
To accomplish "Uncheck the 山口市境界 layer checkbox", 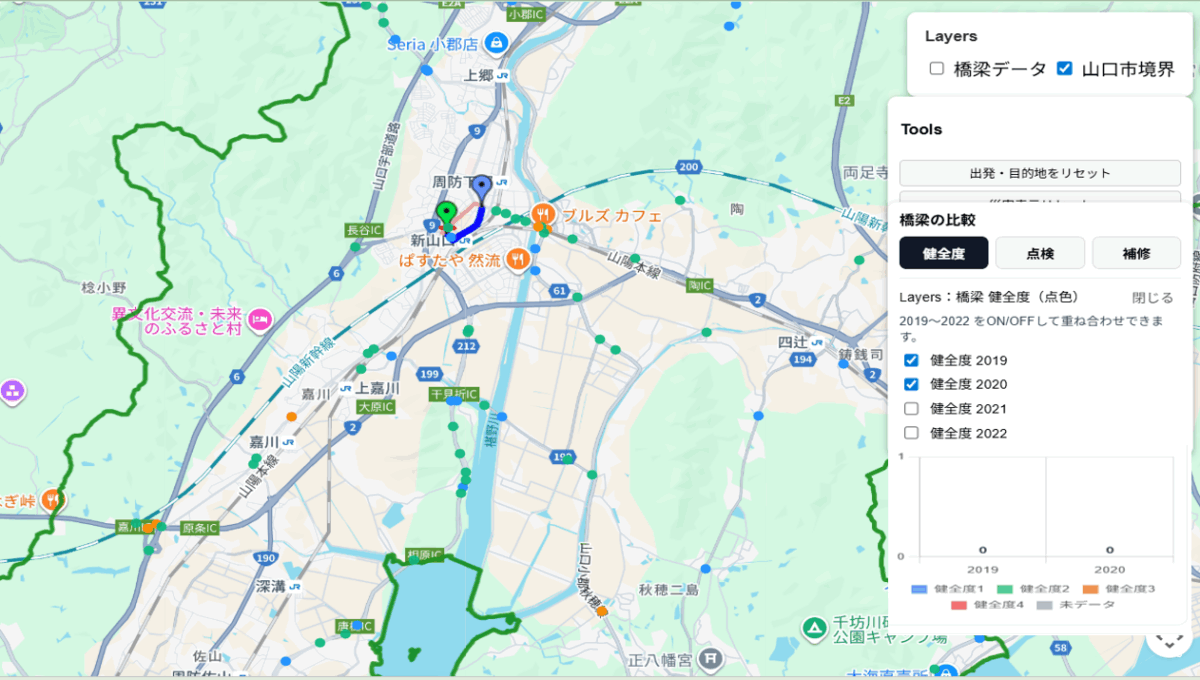I will 1064,69.
